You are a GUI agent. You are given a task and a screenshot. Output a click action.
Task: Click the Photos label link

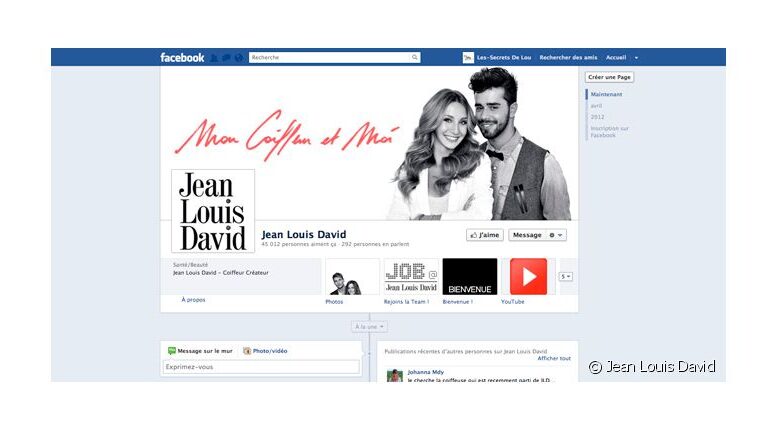pos(334,301)
